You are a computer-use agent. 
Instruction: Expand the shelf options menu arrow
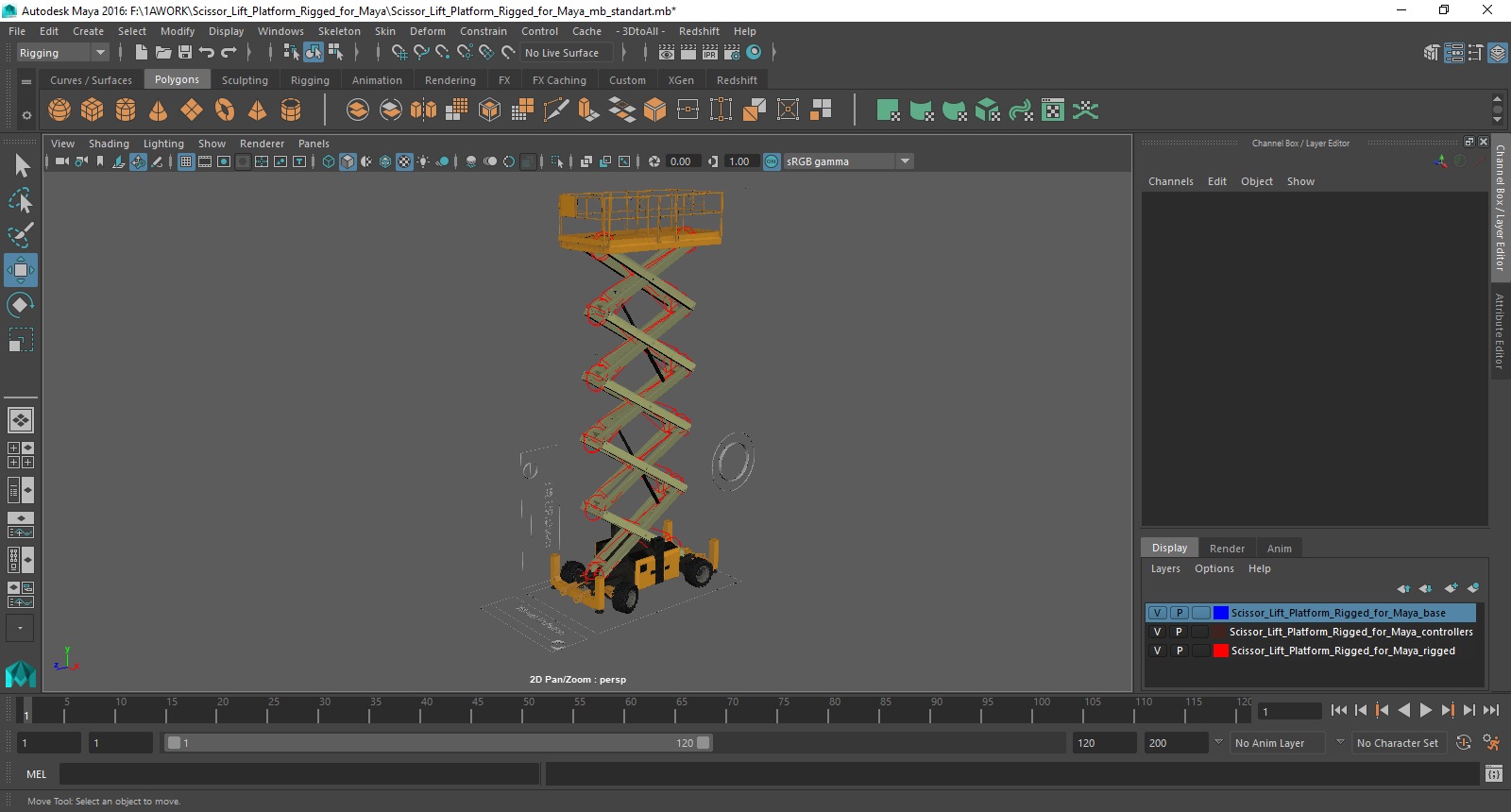click(25, 82)
